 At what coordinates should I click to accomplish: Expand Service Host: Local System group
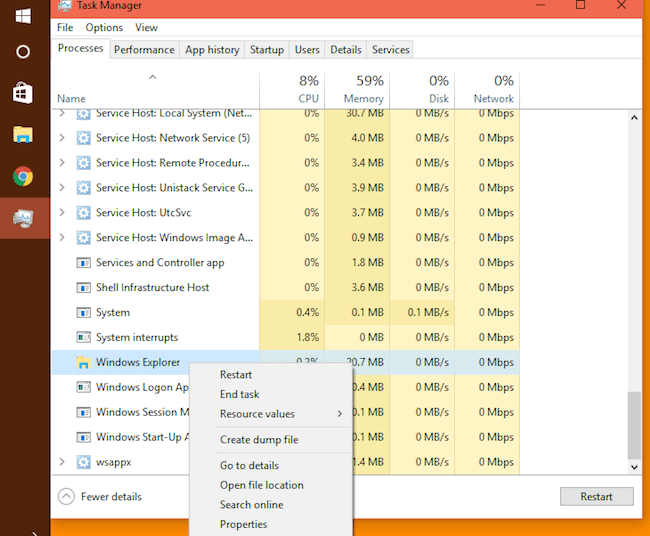[x=62, y=113]
